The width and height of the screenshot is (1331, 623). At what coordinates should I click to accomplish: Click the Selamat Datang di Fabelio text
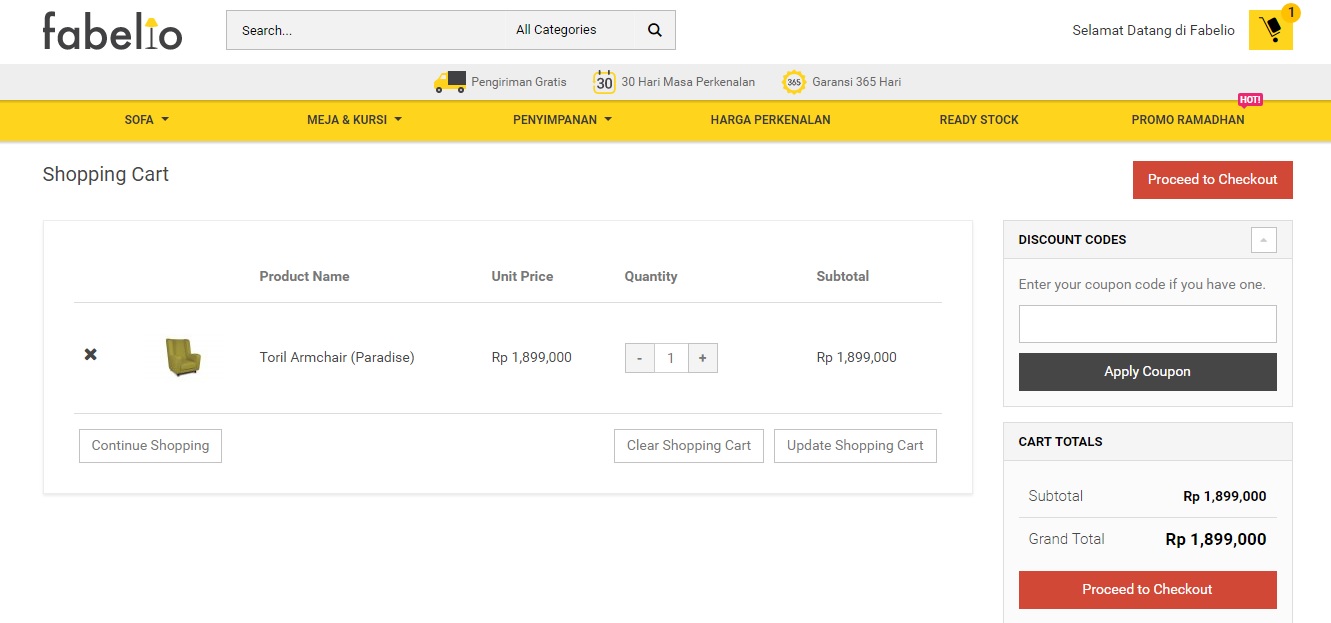(x=1153, y=30)
